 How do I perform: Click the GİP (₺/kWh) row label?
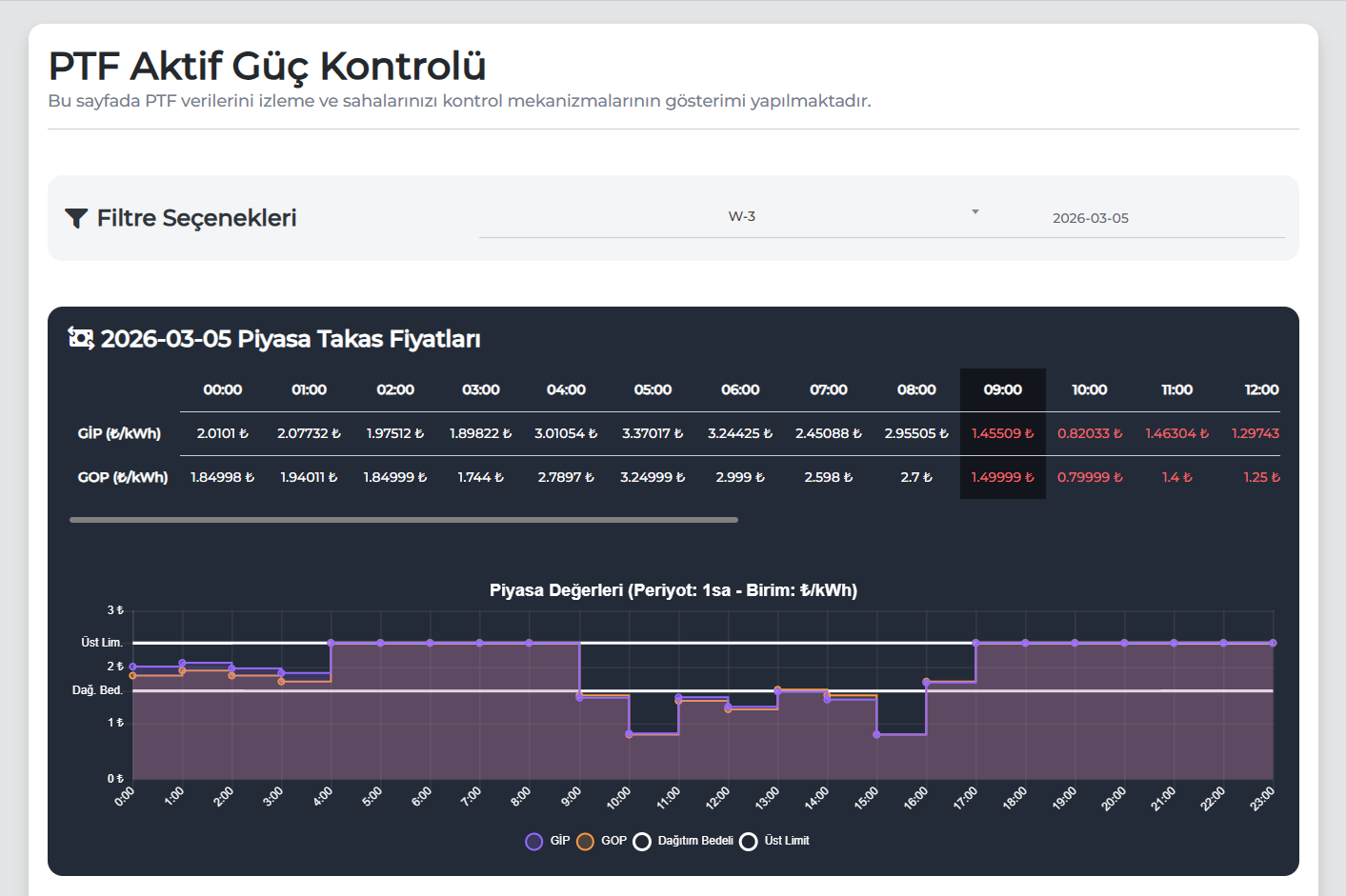click(x=119, y=433)
